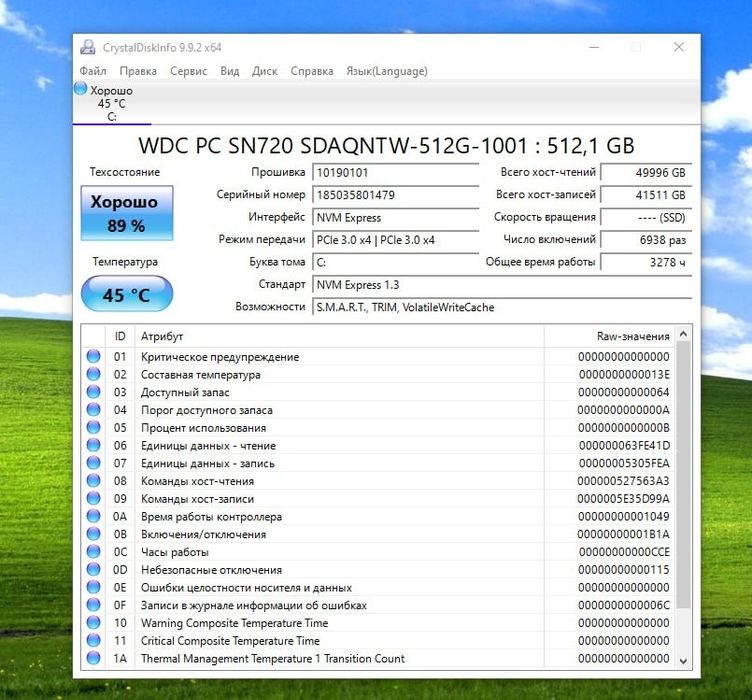
Task: Click the rotation speed value ---- (SSD)
Action: [x=646, y=218]
